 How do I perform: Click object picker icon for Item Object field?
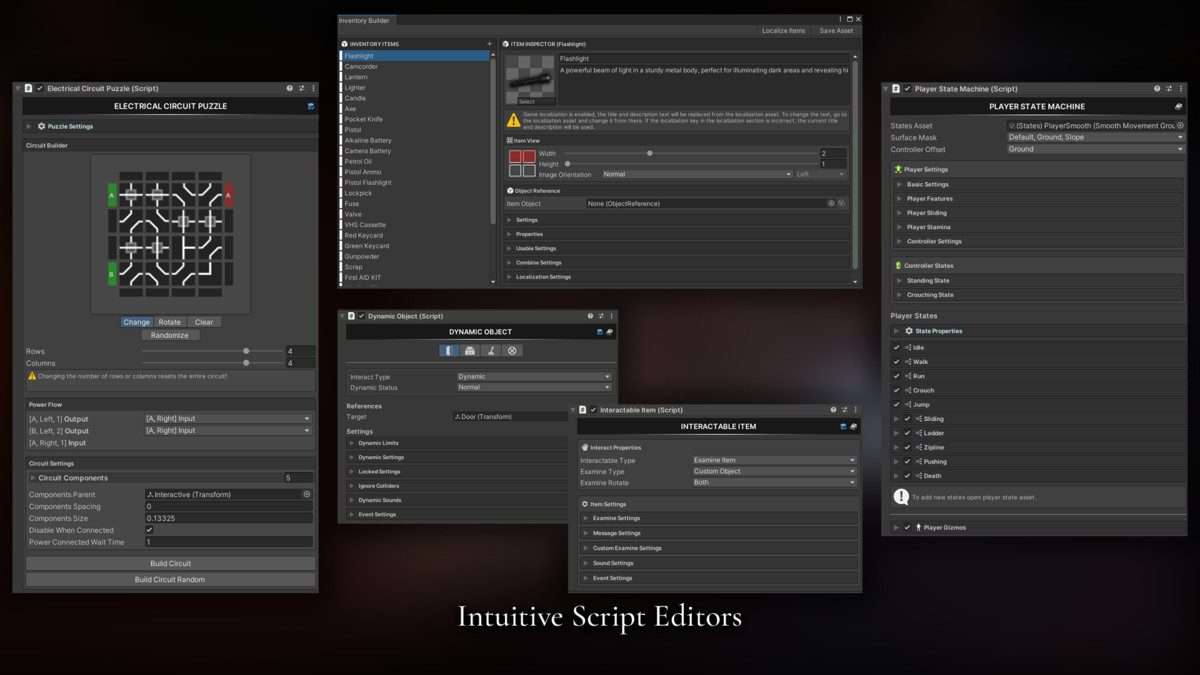tap(831, 203)
